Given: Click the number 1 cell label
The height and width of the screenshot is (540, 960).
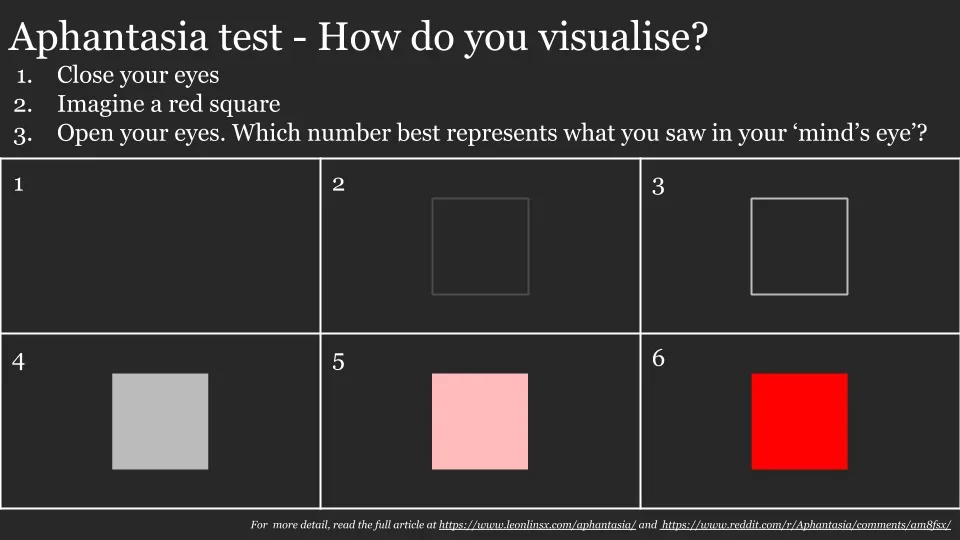Looking at the screenshot, I should point(19,183).
